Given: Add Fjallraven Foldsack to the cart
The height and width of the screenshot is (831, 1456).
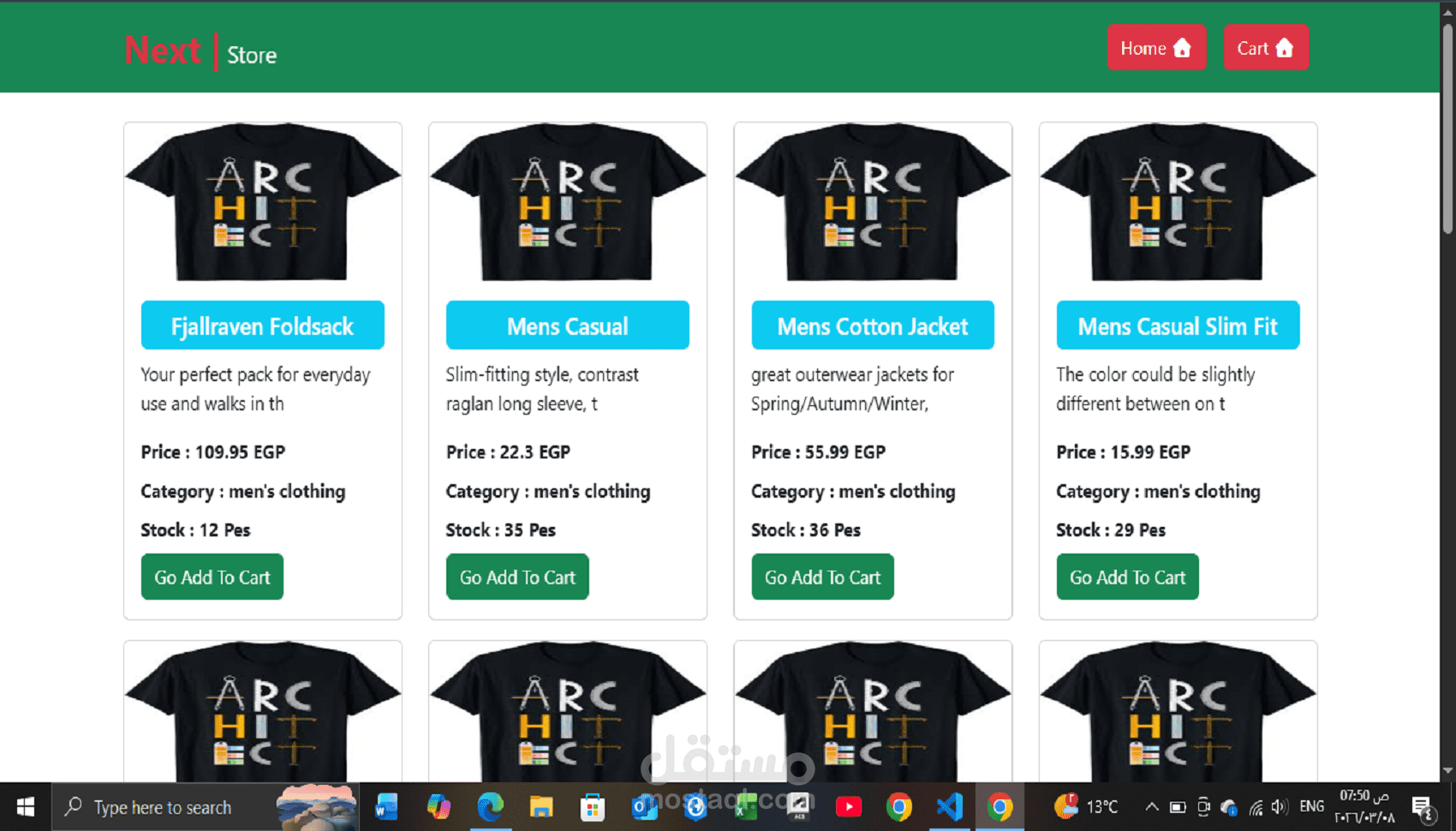Looking at the screenshot, I should [x=212, y=577].
